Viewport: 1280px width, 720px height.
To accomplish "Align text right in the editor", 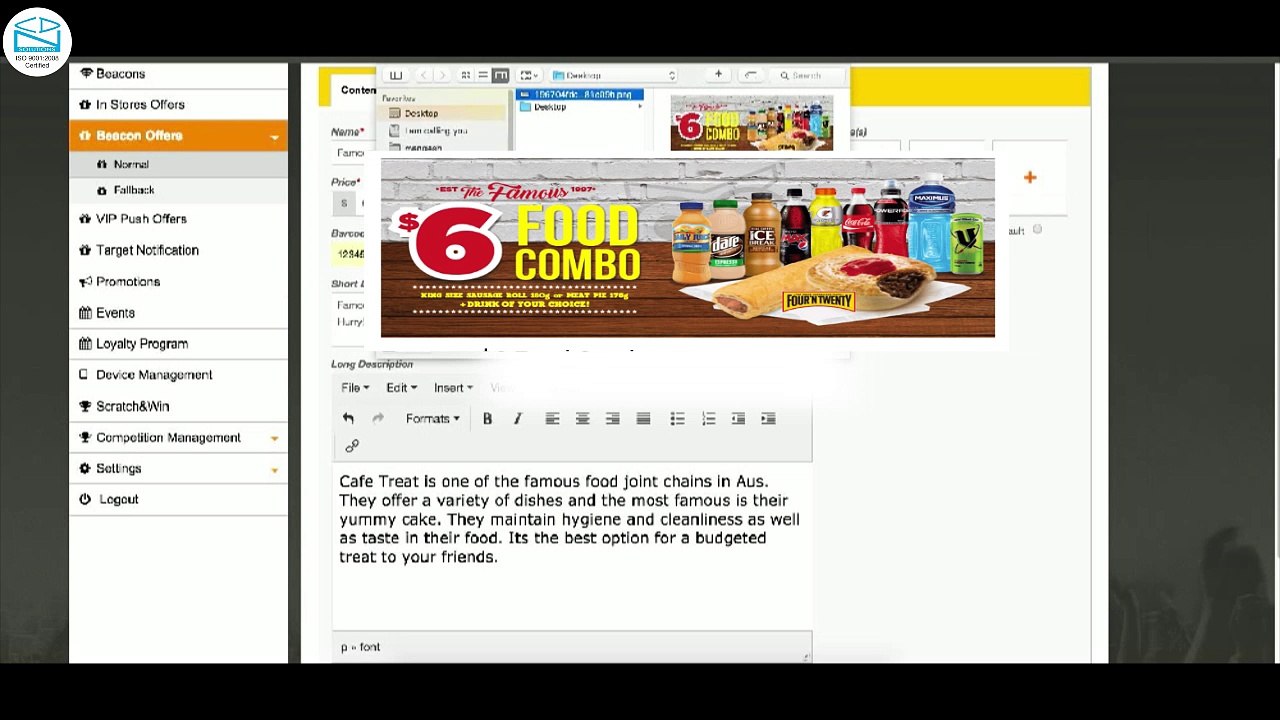I will coord(612,419).
